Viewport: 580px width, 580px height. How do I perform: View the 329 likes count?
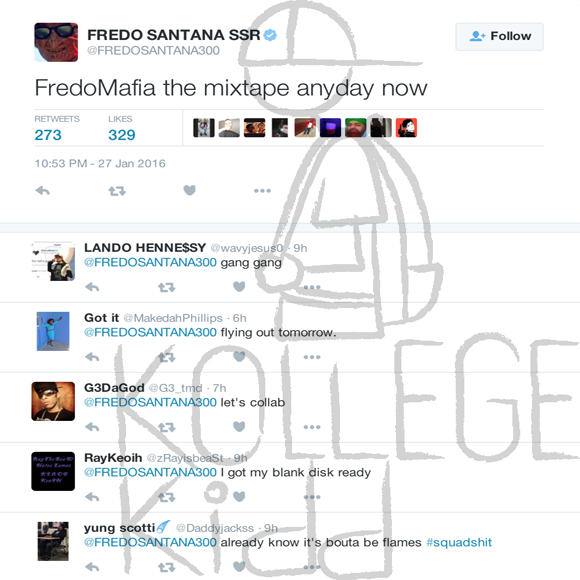point(122,135)
